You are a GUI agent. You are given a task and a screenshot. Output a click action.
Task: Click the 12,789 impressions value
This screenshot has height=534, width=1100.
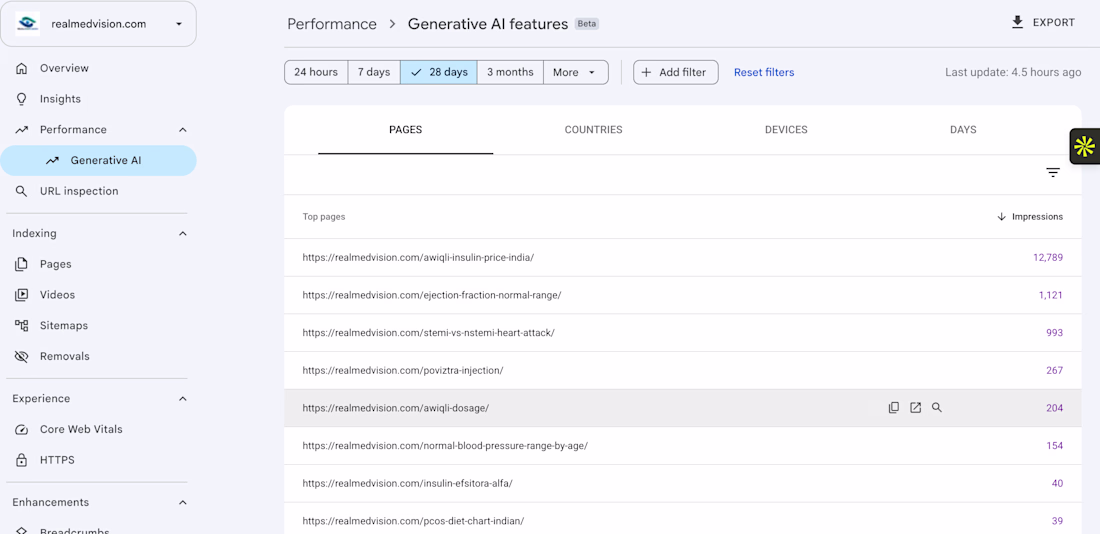(1047, 258)
